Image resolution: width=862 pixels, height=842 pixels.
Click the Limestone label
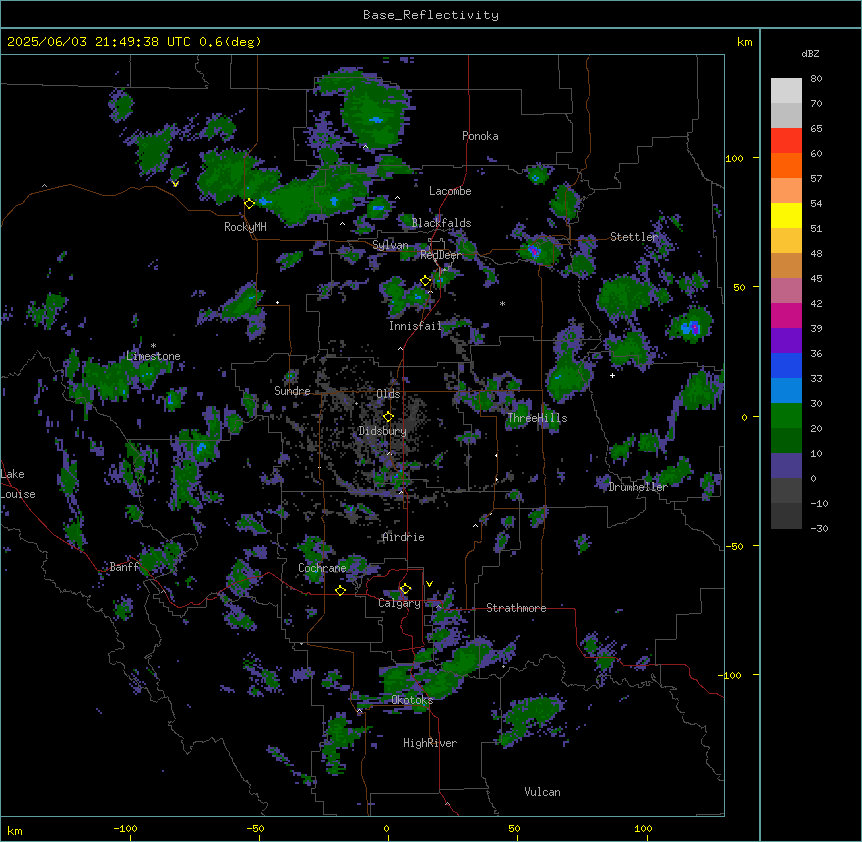pyautogui.click(x=153, y=356)
